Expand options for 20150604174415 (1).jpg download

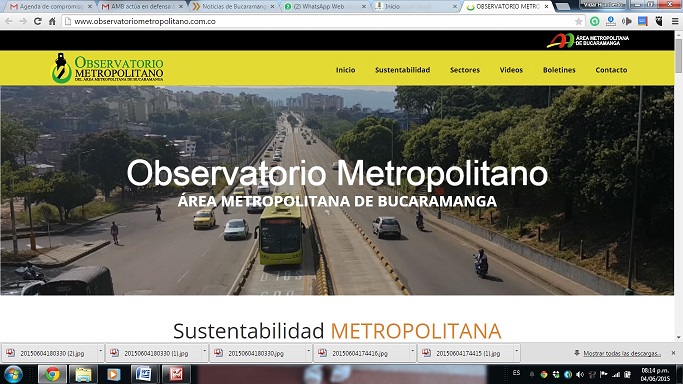pyautogui.click(x=517, y=353)
